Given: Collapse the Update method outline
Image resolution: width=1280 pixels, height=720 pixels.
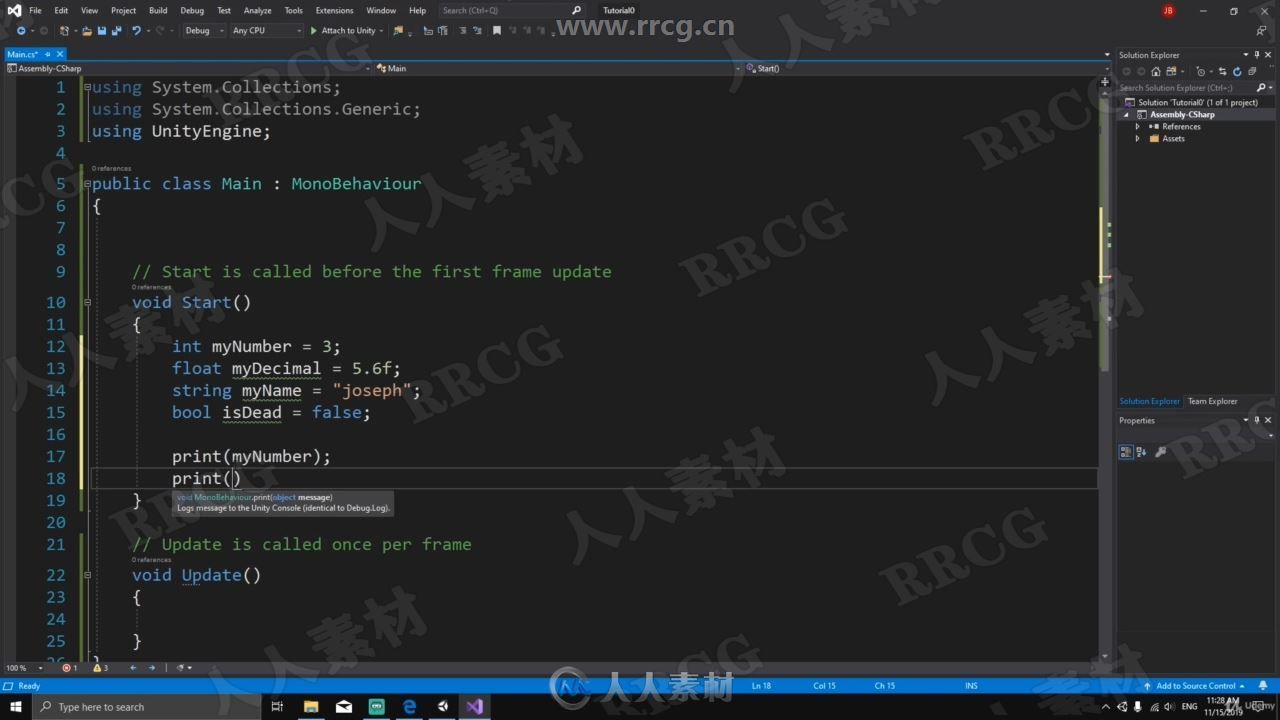Looking at the screenshot, I should [x=87, y=575].
